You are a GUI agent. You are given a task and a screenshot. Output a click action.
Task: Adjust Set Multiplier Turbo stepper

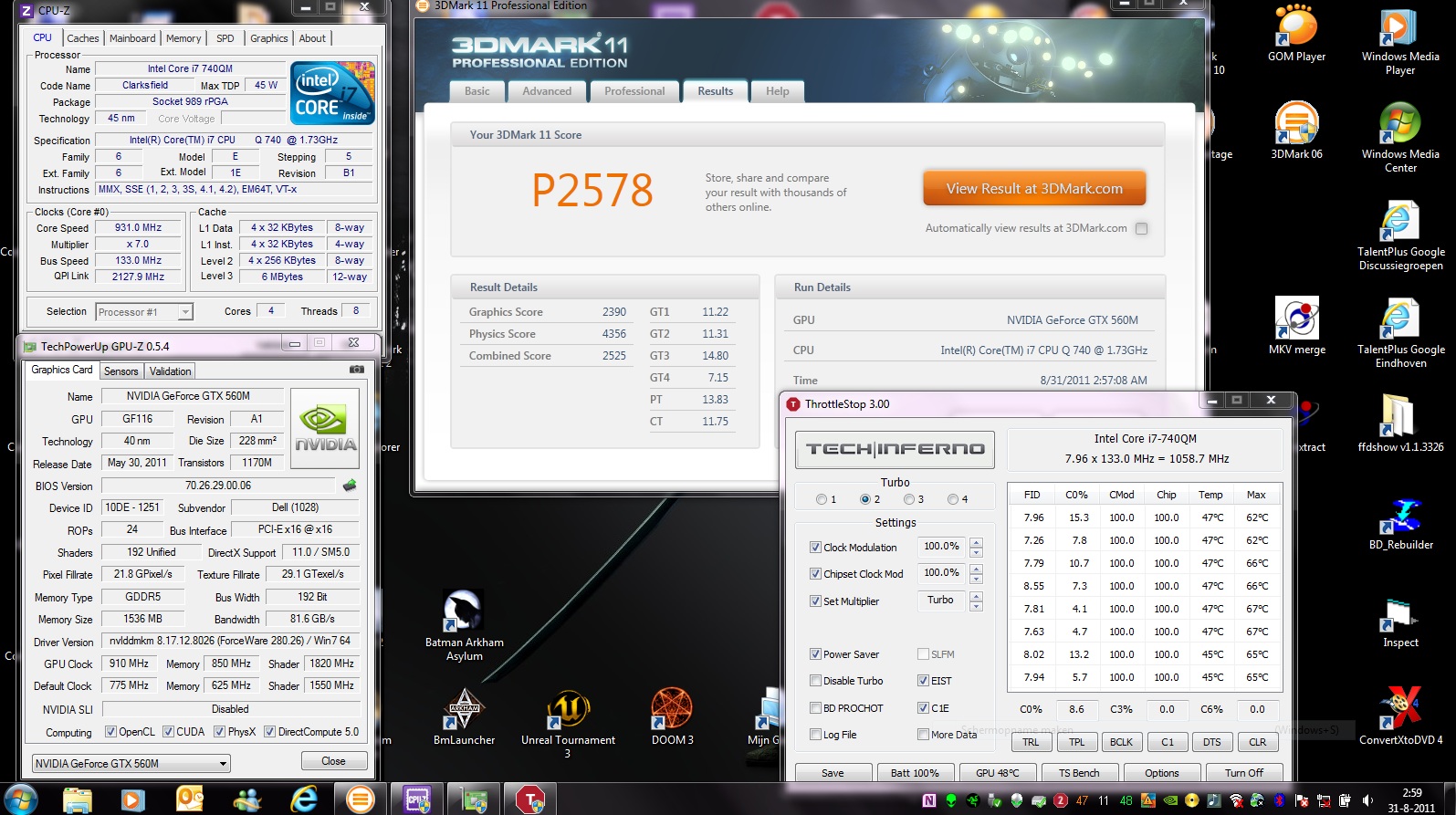(x=976, y=601)
